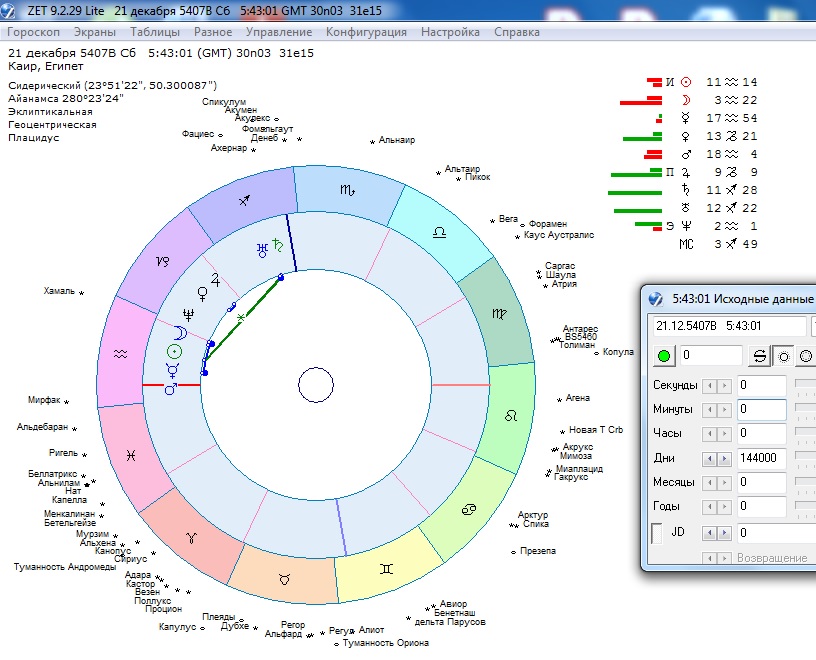Increase the Секунды value with right arrow
Screen dimensions: 816x660
(724, 386)
